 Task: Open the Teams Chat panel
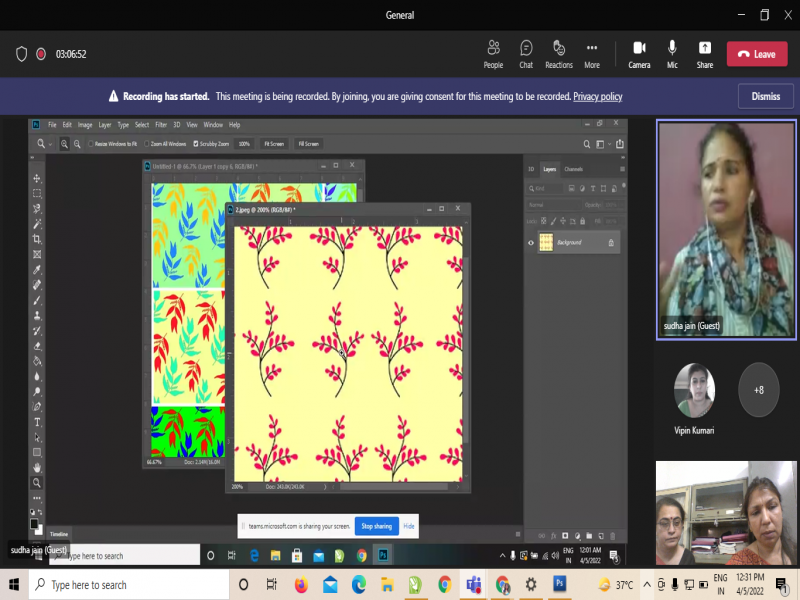coord(526,54)
